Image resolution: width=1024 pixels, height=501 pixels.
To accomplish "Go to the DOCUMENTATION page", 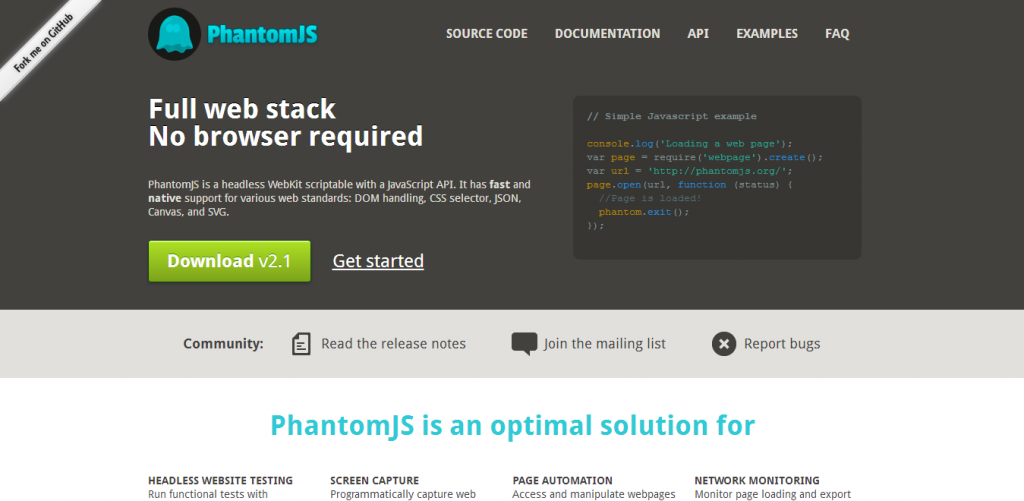I will point(607,34).
